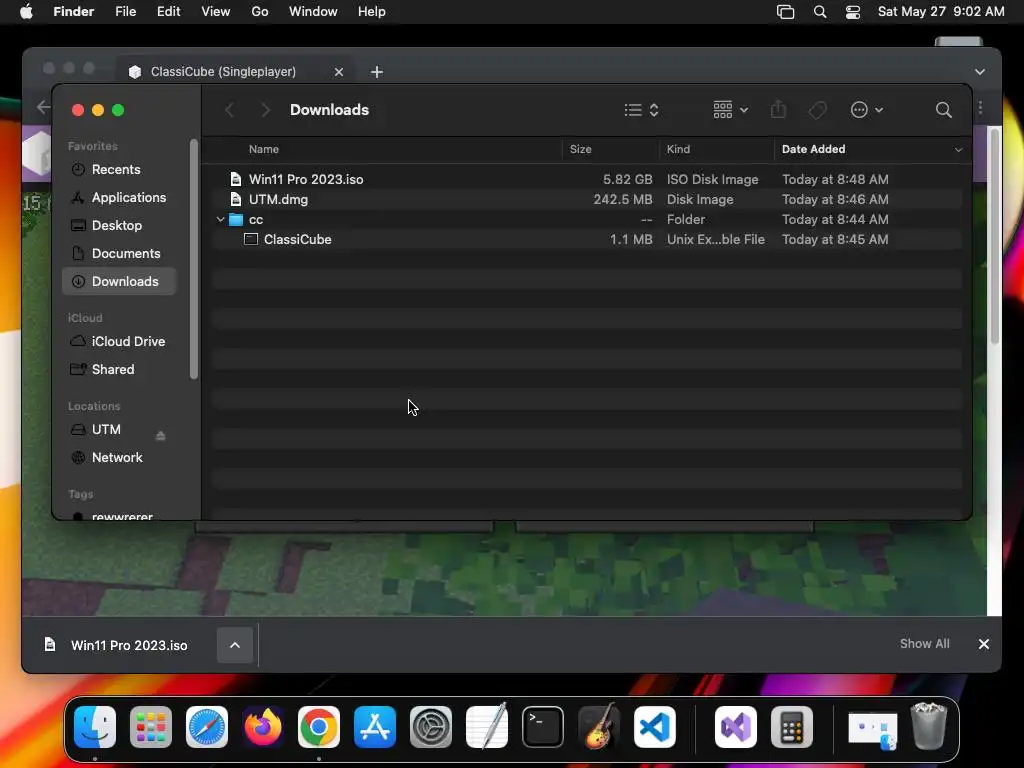Open the group-by options dropdown
The height and width of the screenshot is (768, 1024).
[x=730, y=110]
